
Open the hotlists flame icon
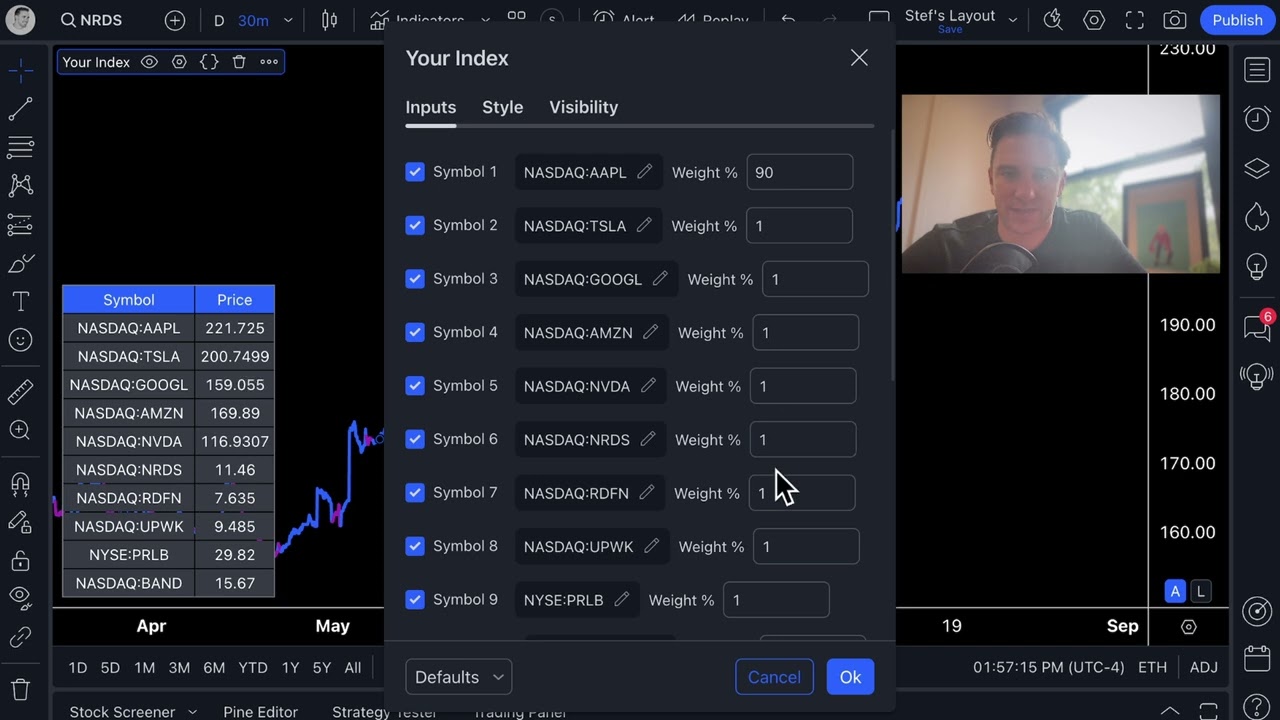pos(1257,216)
